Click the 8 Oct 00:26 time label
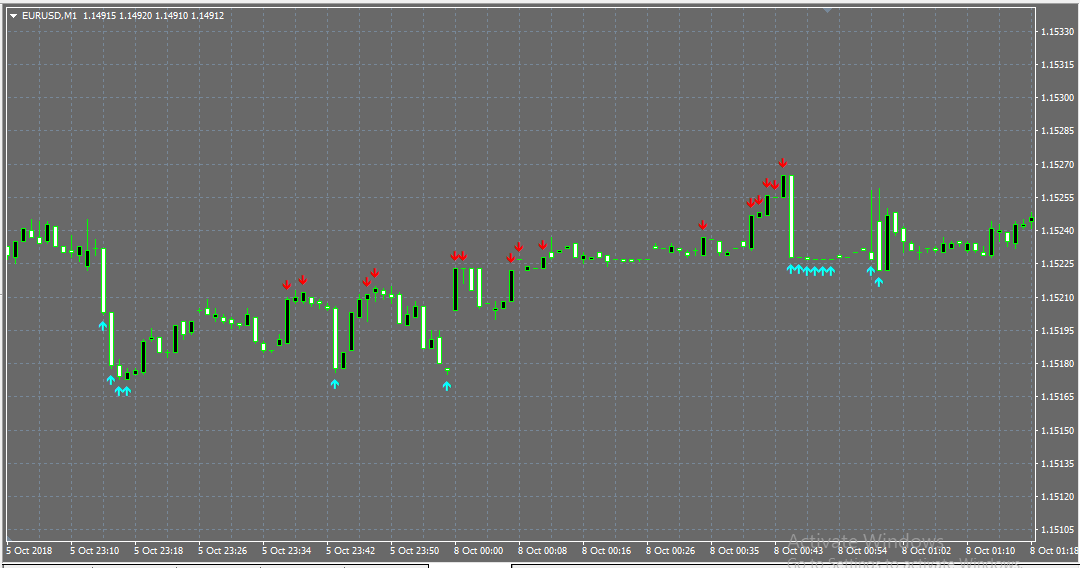Viewport: 1089px width, 568px height. 670,551
